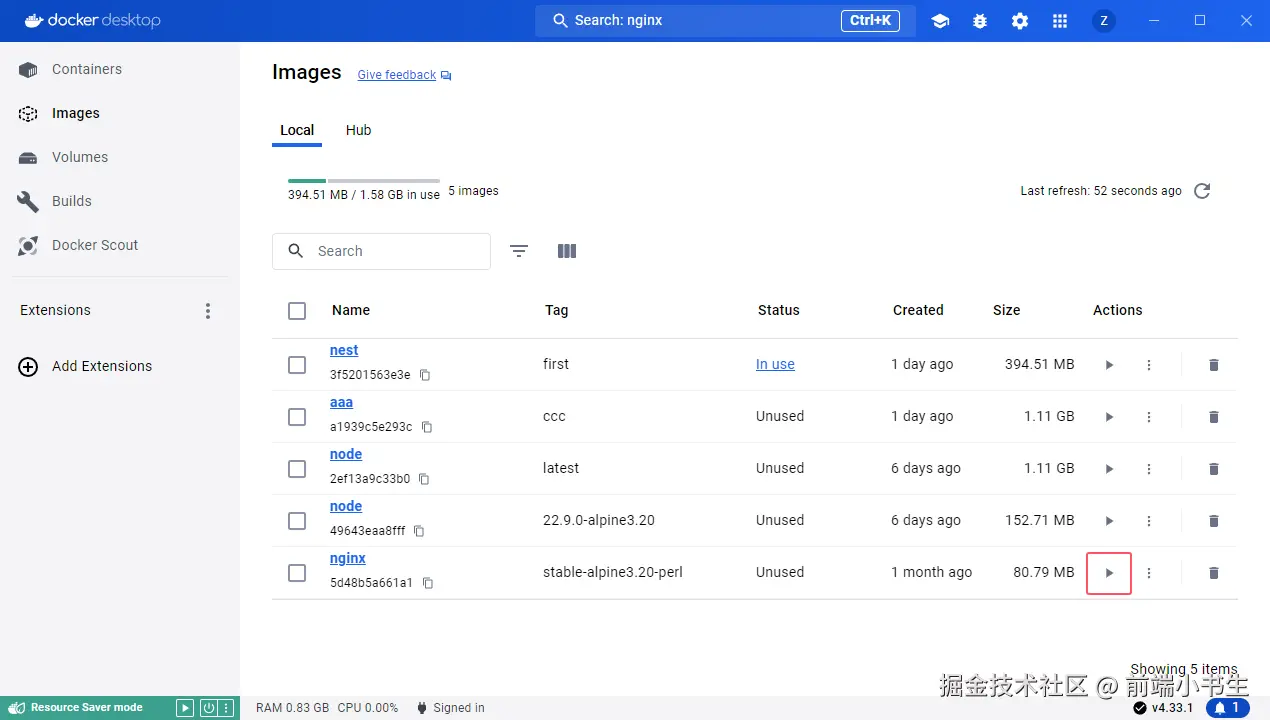
Task: Open more actions for nest image
Action: tap(1149, 365)
